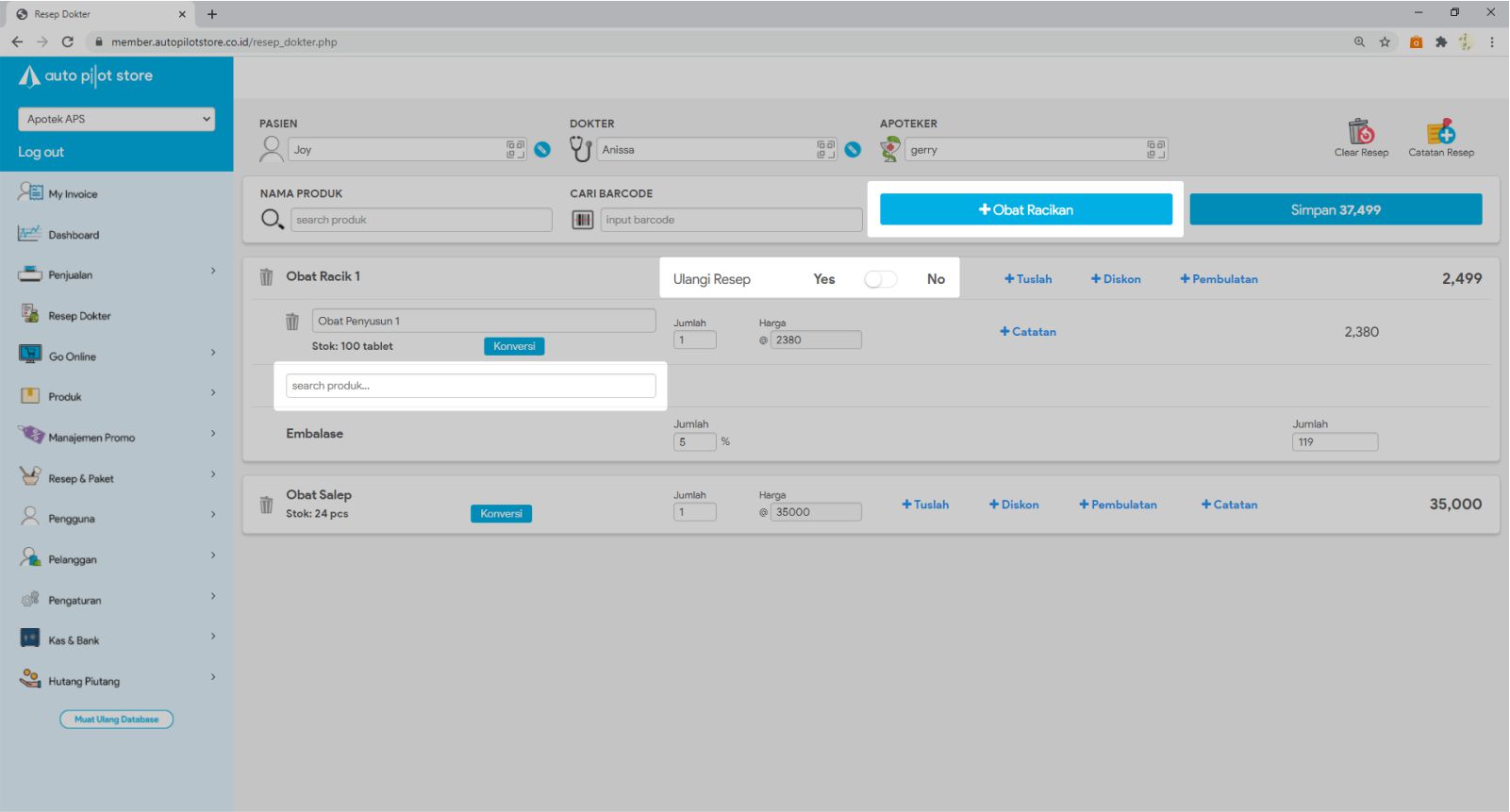This screenshot has width=1510, height=812.
Task: Go to Dashboard from the sidebar
Action: [x=74, y=235]
